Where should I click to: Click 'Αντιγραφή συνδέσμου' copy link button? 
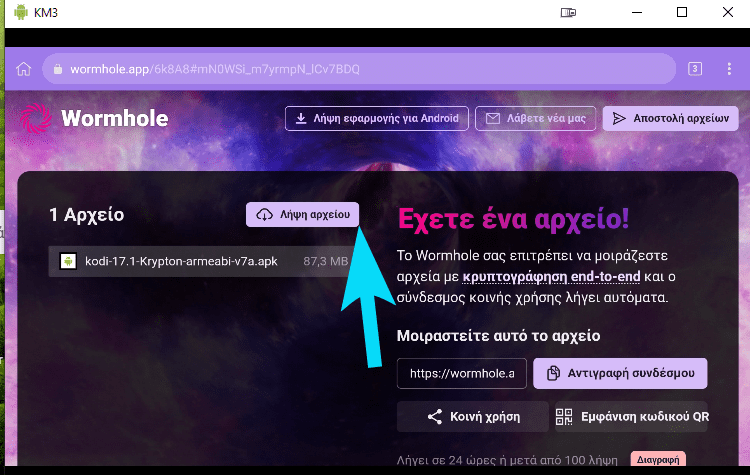[620, 373]
